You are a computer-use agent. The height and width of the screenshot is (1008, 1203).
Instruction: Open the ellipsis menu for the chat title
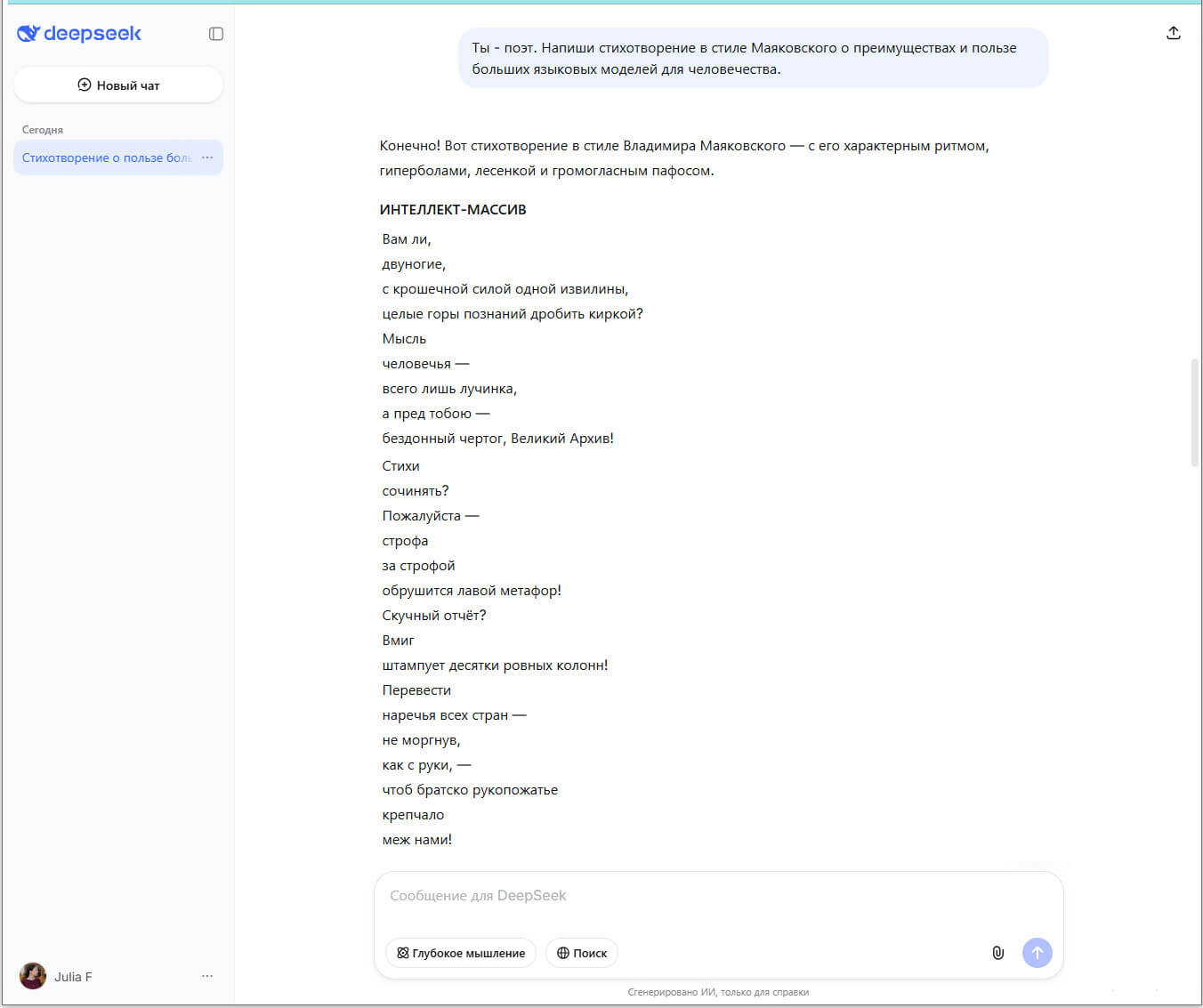[x=207, y=157]
